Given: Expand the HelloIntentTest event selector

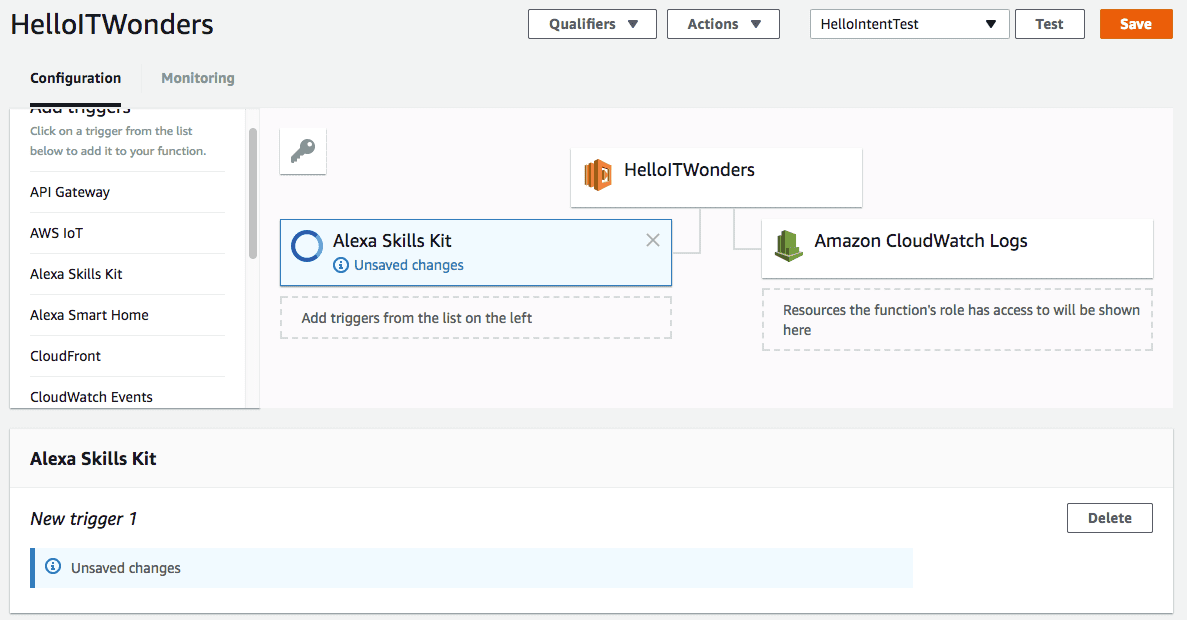Looking at the screenshot, I should click(x=909, y=24).
